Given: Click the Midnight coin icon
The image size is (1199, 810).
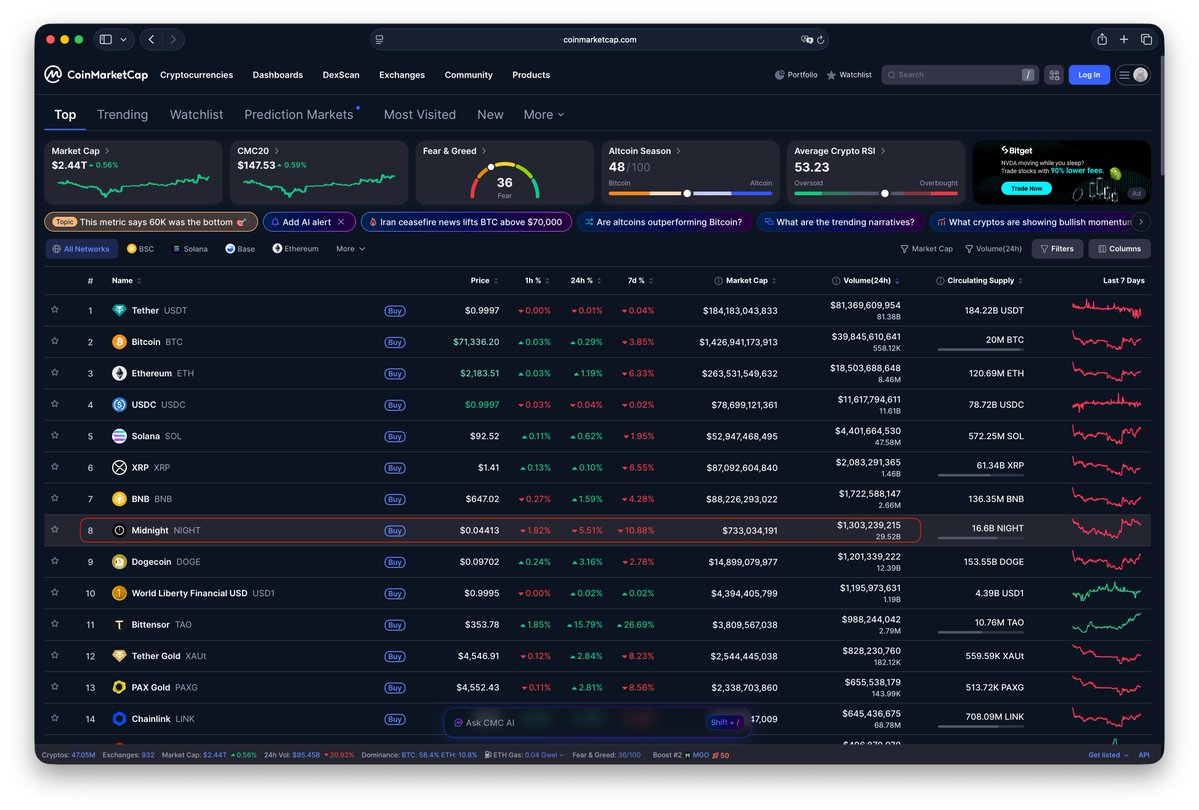Looking at the screenshot, I should (x=119, y=530).
